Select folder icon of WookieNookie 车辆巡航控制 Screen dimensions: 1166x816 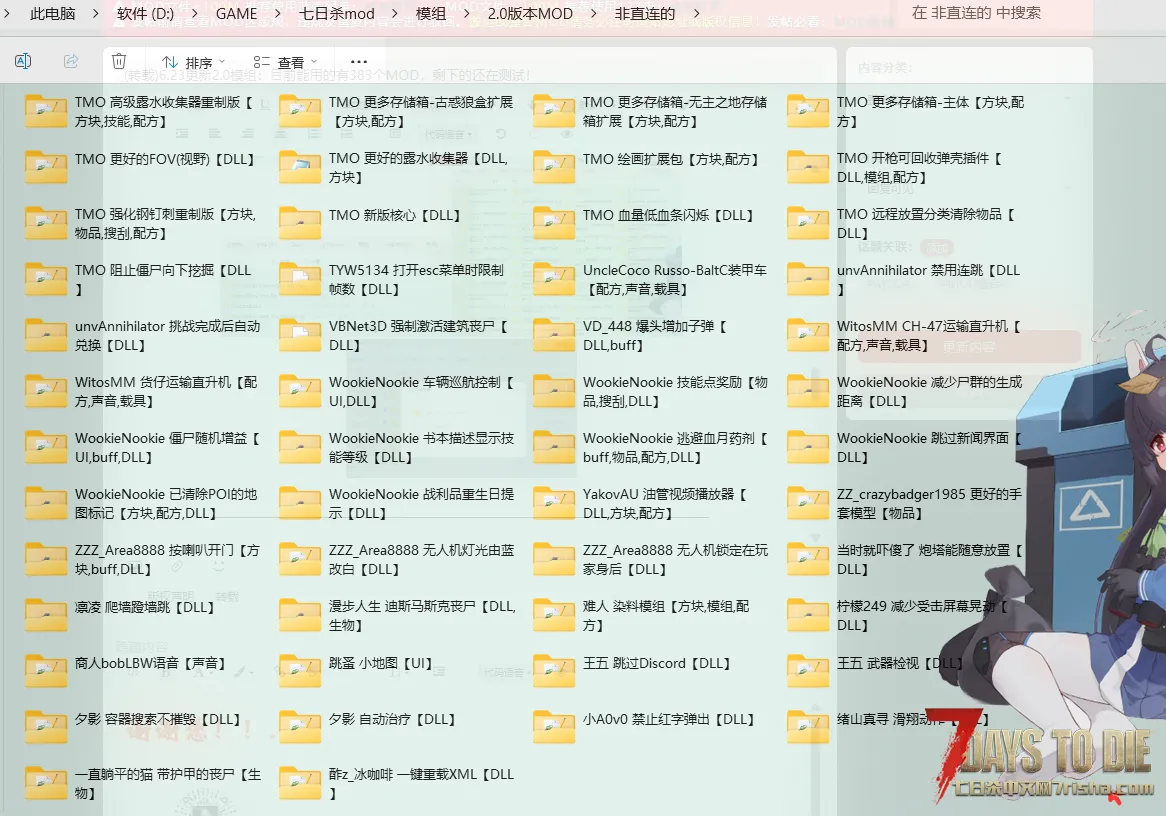pos(300,391)
